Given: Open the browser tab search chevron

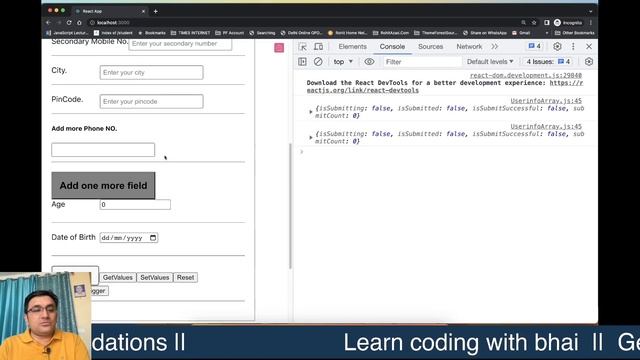Looking at the screenshot, I should point(591,11).
